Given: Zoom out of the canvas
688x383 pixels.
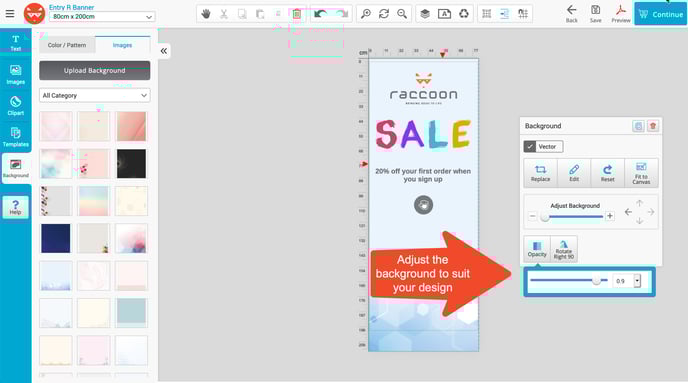Looking at the screenshot, I should (x=402, y=14).
